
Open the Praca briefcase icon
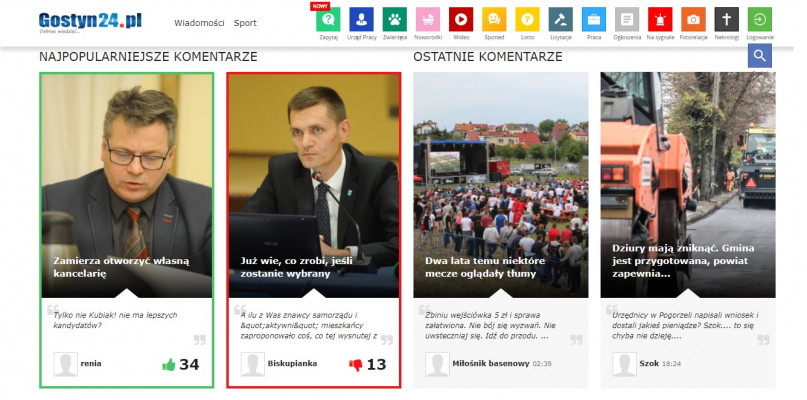pyautogui.click(x=594, y=19)
